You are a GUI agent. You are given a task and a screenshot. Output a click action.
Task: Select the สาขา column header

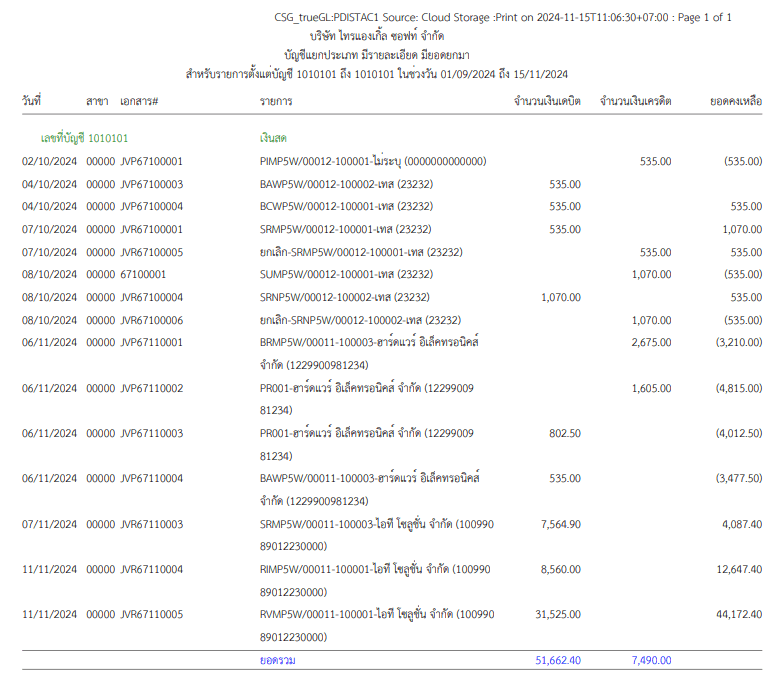point(97,101)
